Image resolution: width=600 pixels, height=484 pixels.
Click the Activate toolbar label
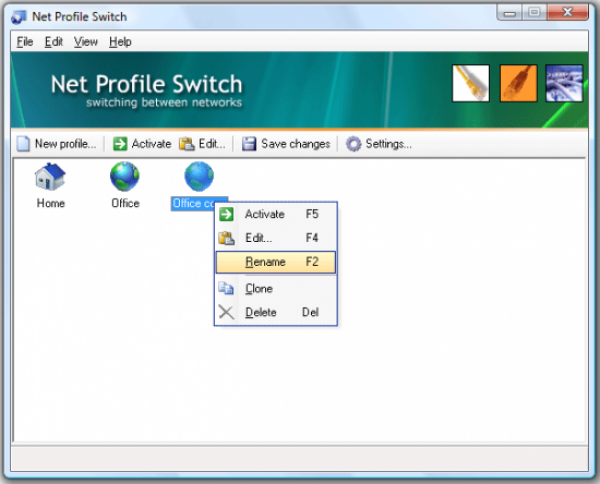click(151, 144)
